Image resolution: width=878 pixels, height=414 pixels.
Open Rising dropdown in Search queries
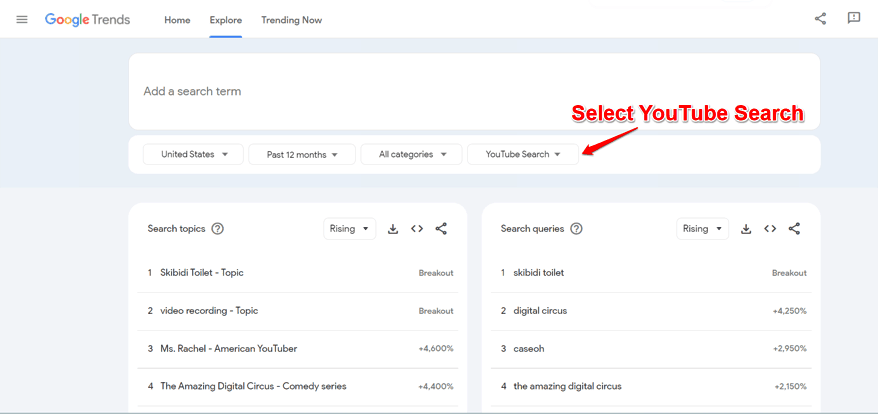702,229
